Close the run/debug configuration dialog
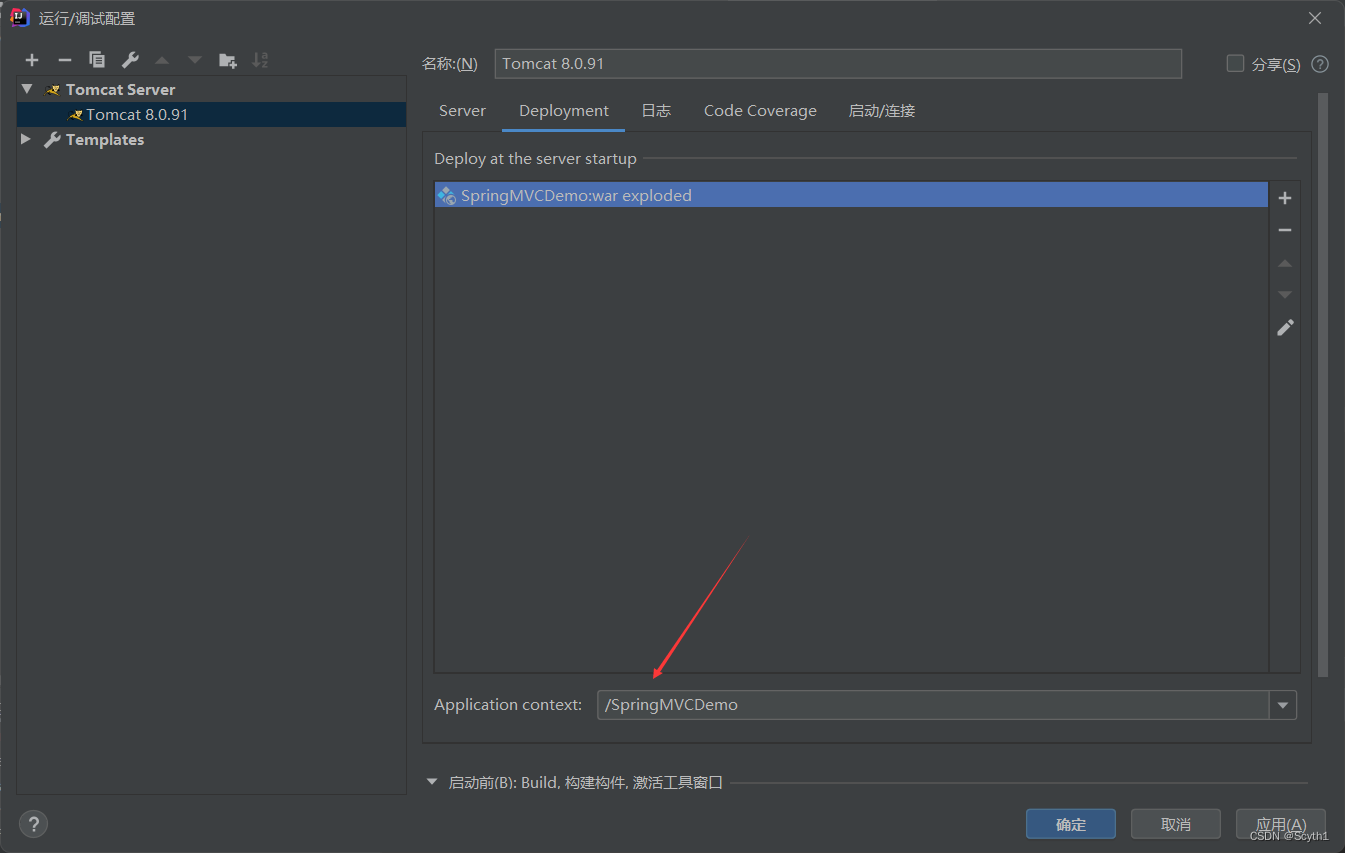Image resolution: width=1345 pixels, height=853 pixels. tap(1314, 18)
